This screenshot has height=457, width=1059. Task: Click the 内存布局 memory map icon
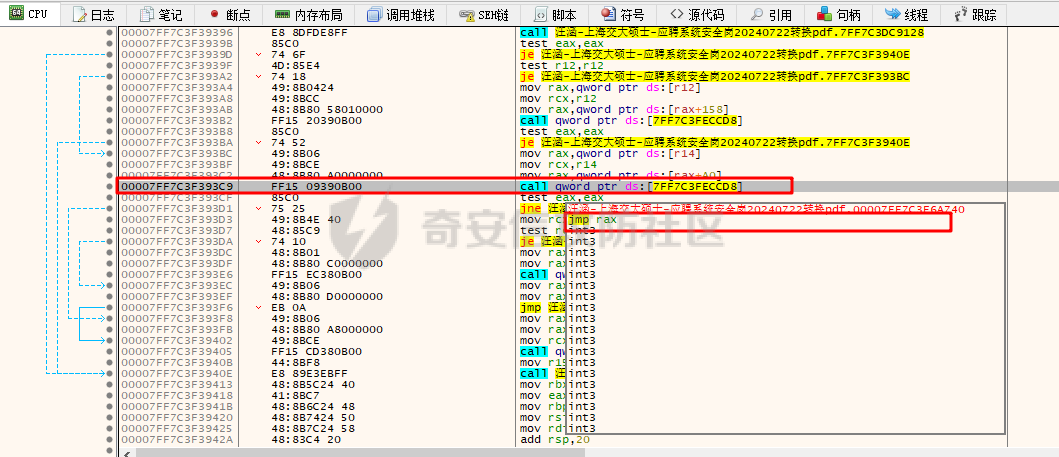pos(283,15)
